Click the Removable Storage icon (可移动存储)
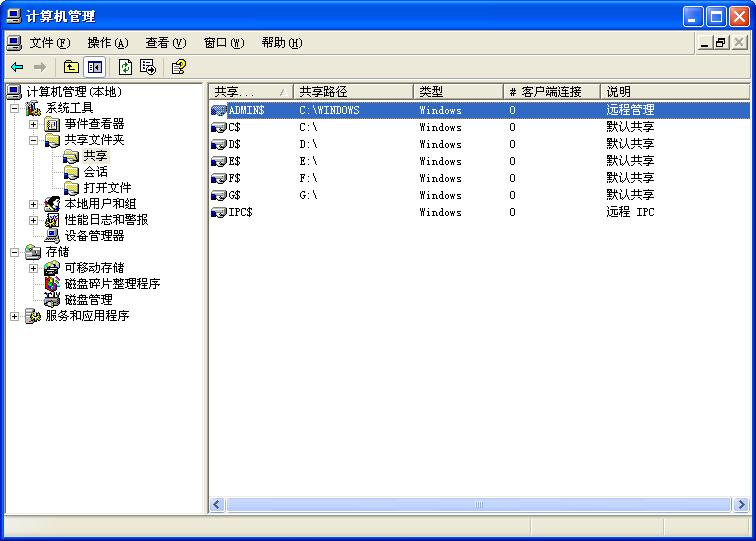Screen dimensions: 756x541 [x=52, y=268]
